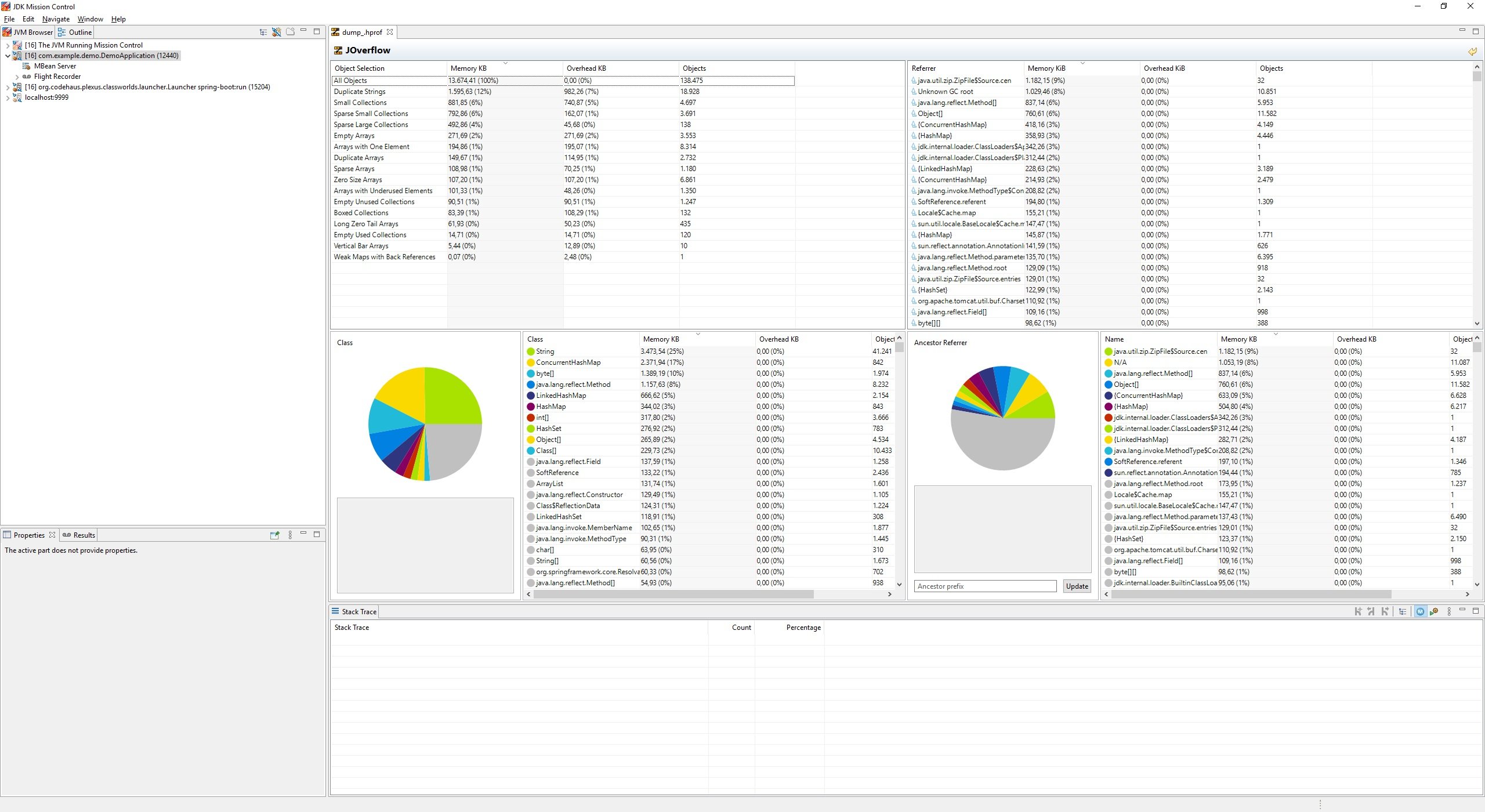
Task: Expand the localhost:9999 node
Action: click(8, 97)
